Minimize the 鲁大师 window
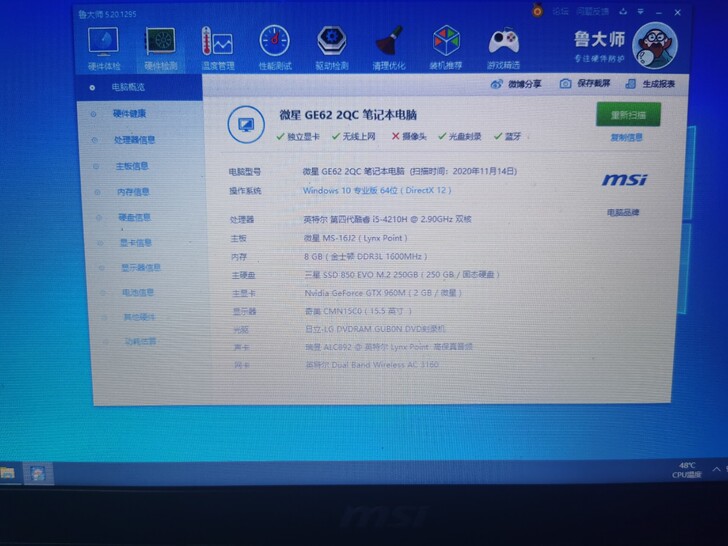This screenshot has height=546, width=728. click(x=659, y=13)
